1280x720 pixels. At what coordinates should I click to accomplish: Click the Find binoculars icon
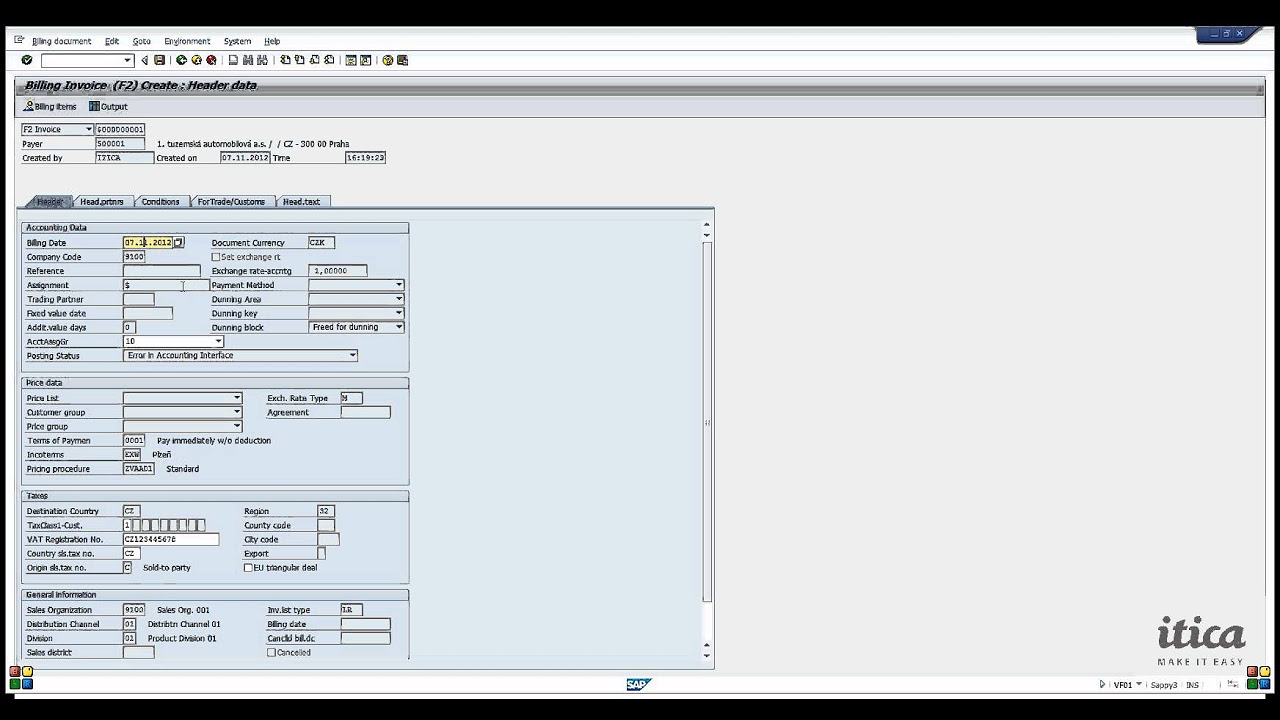248,60
